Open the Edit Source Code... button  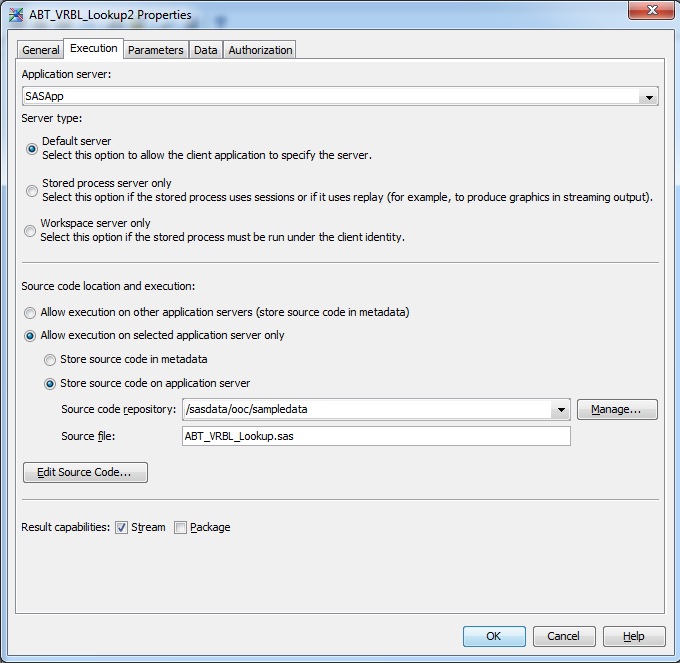point(85,472)
